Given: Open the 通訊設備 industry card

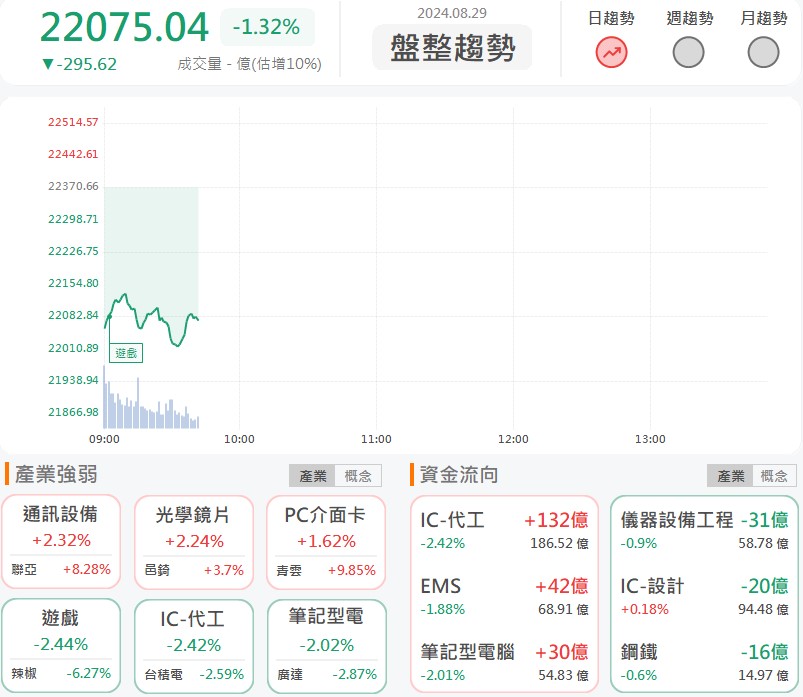Looking at the screenshot, I should click(61, 542).
